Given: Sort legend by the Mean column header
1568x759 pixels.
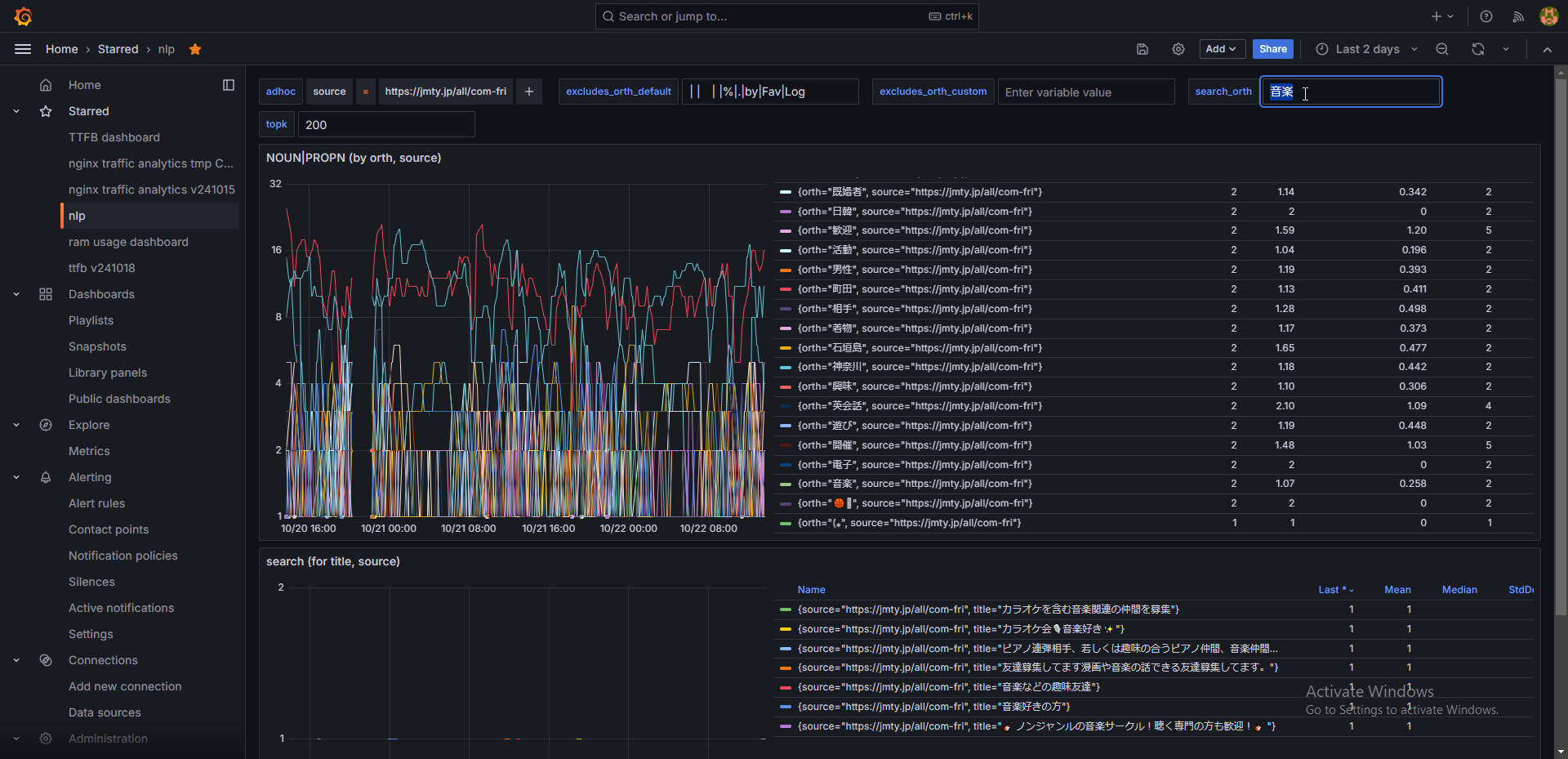Looking at the screenshot, I should (1396, 590).
